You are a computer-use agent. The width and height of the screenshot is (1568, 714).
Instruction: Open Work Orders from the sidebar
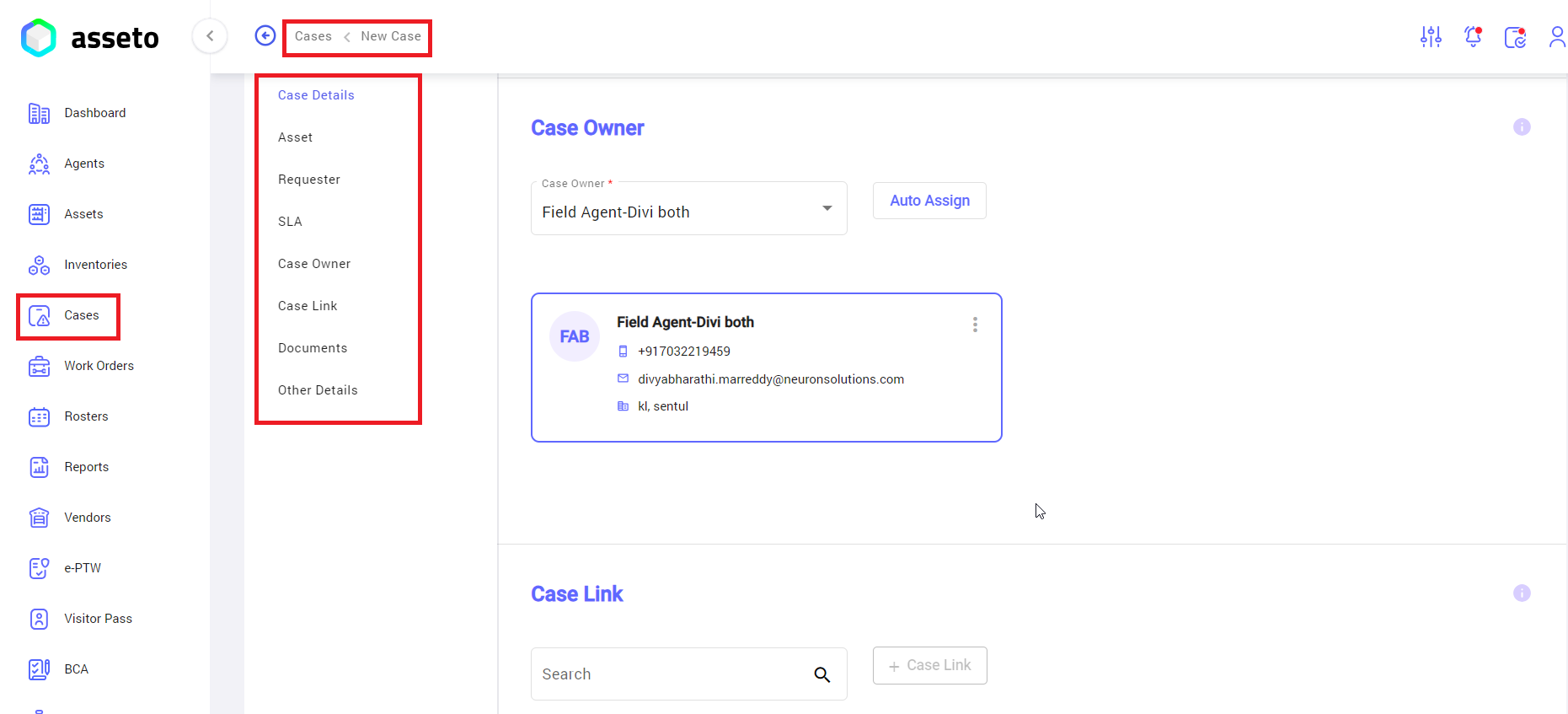pyautogui.click(x=99, y=366)
